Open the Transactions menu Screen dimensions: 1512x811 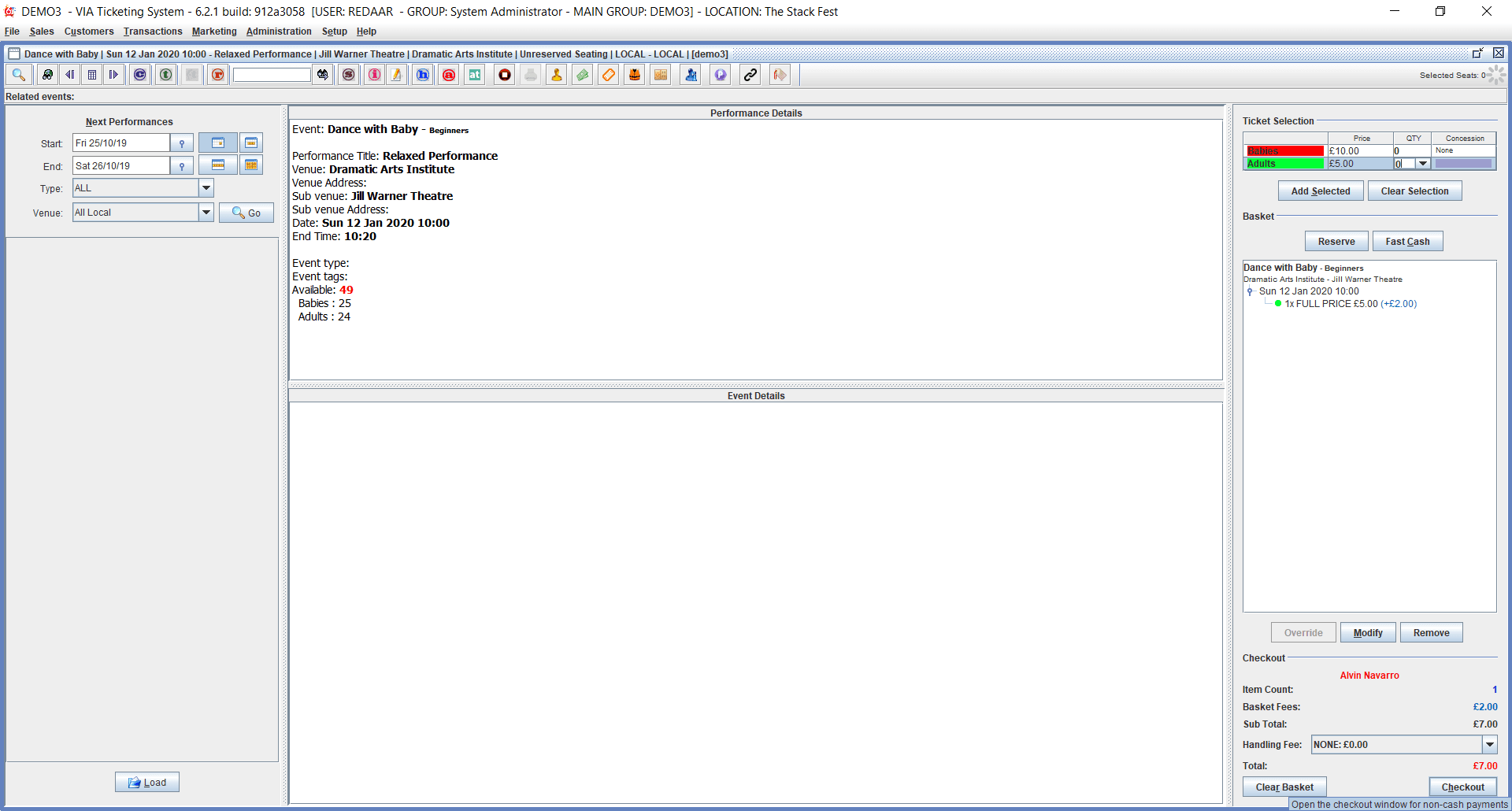coord(153,31)
